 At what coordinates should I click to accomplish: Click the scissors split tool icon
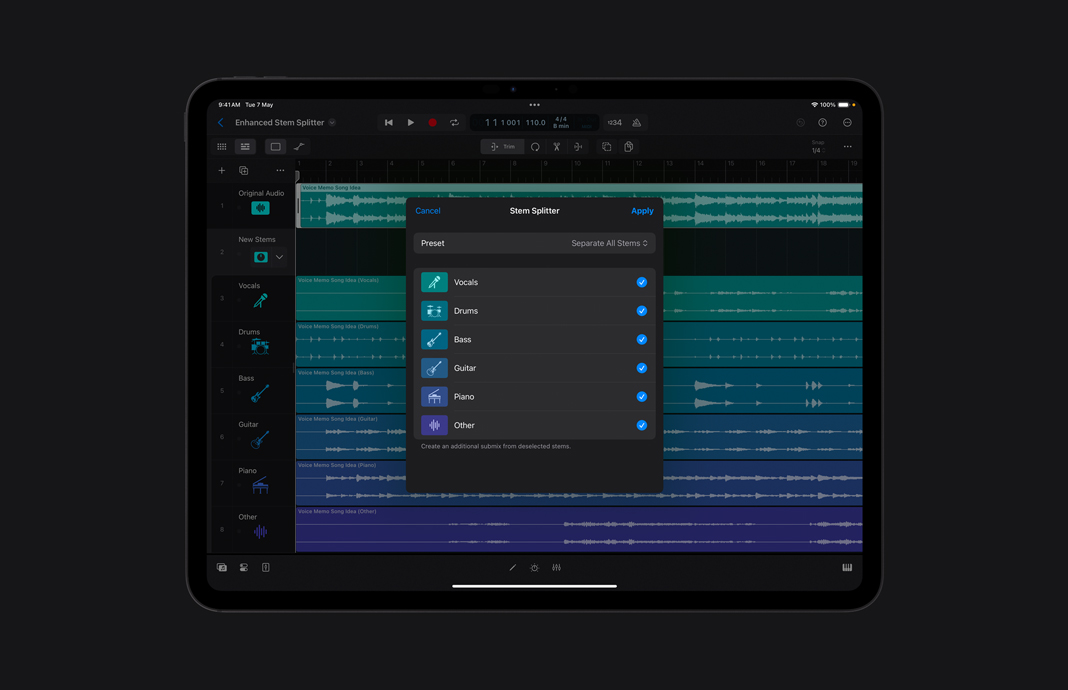point(558,147)
